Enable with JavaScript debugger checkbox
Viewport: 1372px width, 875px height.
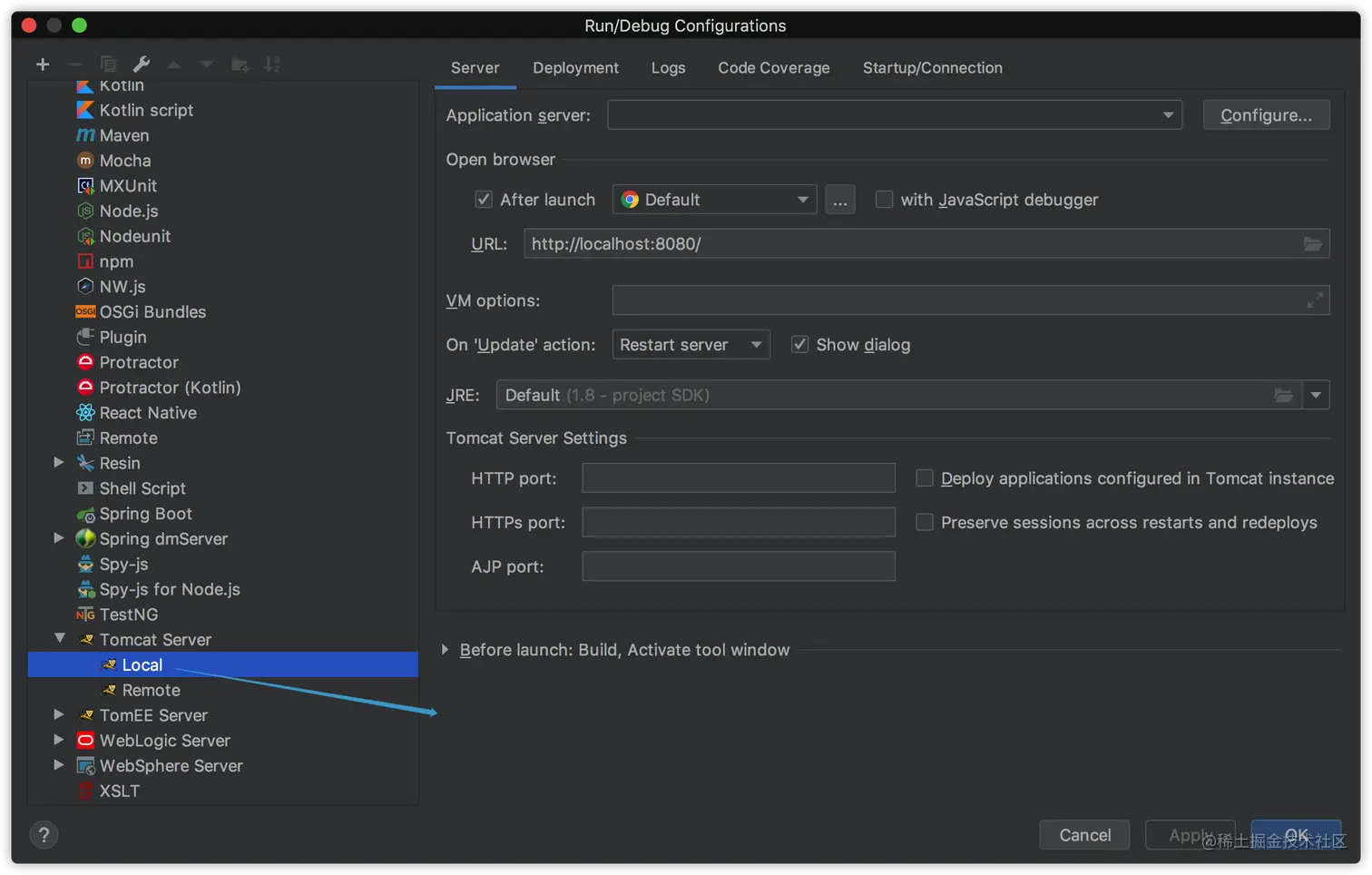coord(883,199)
